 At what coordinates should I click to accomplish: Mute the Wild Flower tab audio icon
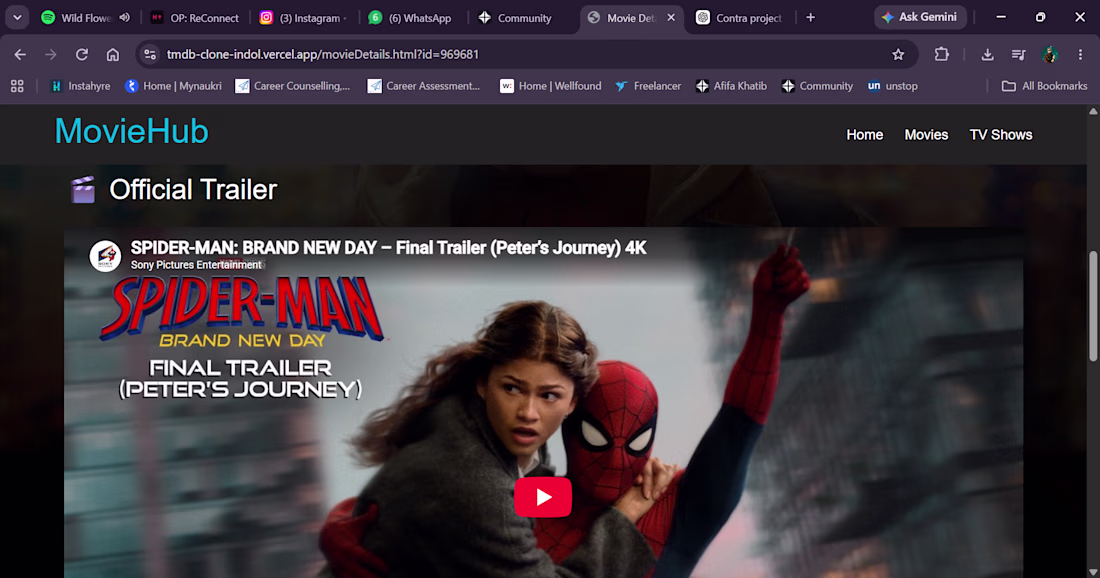tap(124, 18)
